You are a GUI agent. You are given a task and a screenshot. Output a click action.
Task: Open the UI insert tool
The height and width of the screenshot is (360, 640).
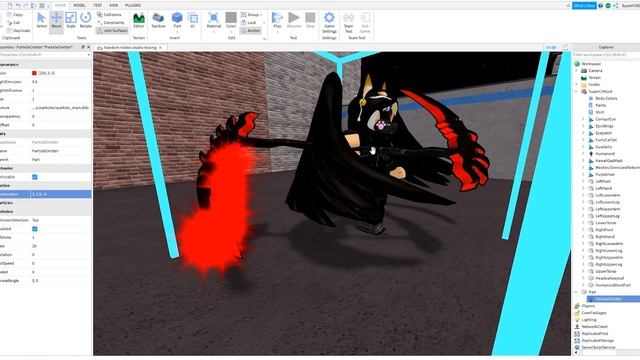[193, 20]
